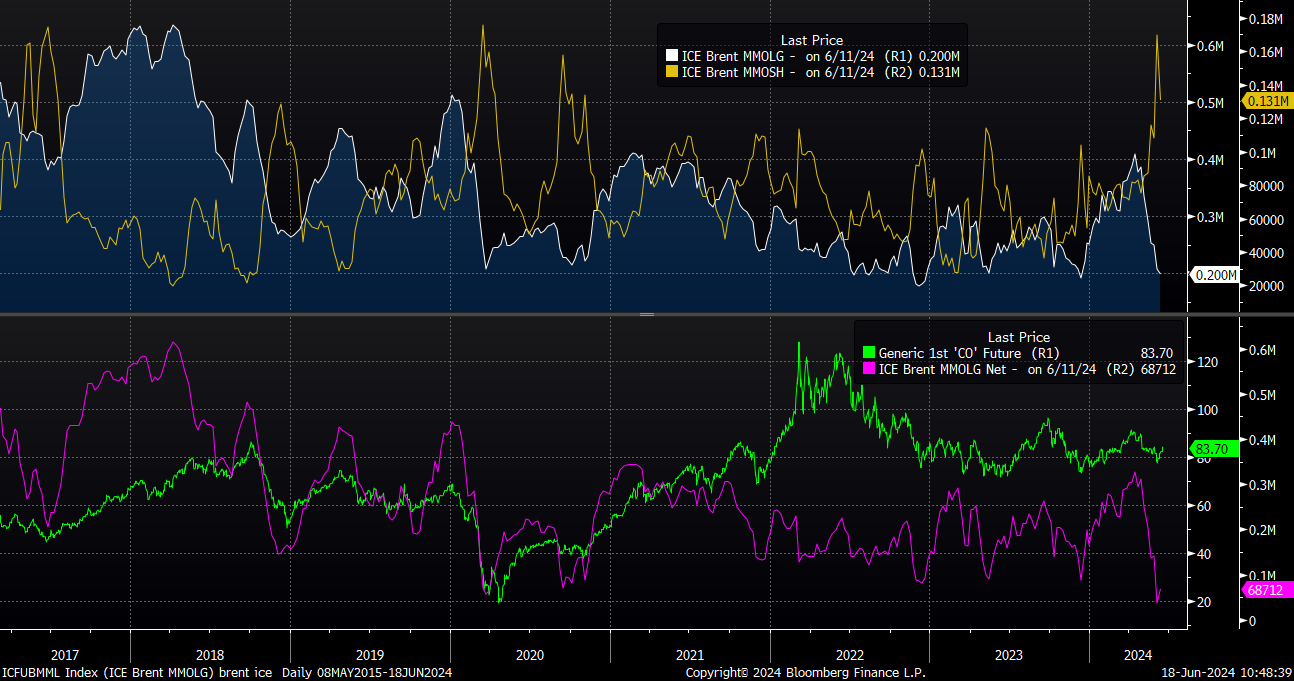Click the 40000 axis label
The height and width of the screenshot is (681, 1294).
(1265, 253)
